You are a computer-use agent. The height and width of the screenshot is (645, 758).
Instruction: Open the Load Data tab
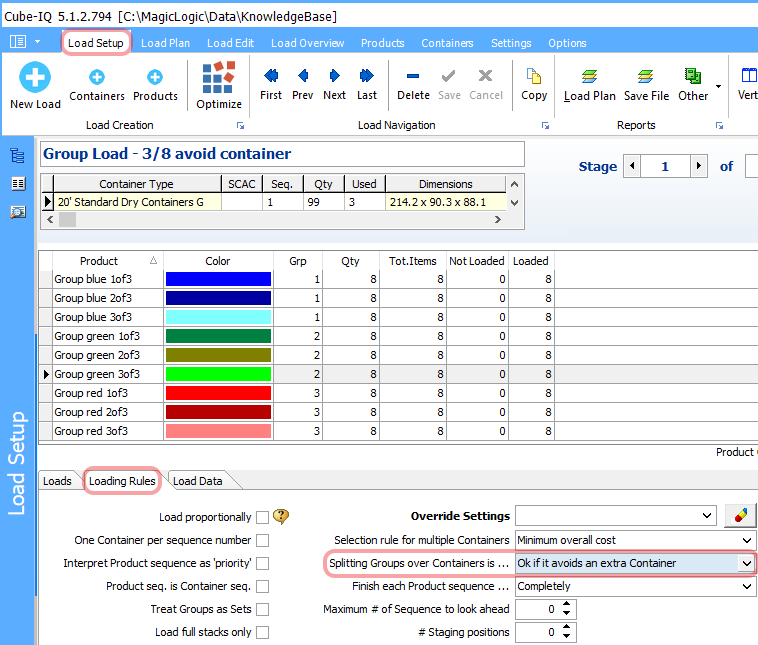(x=198, y=481)
